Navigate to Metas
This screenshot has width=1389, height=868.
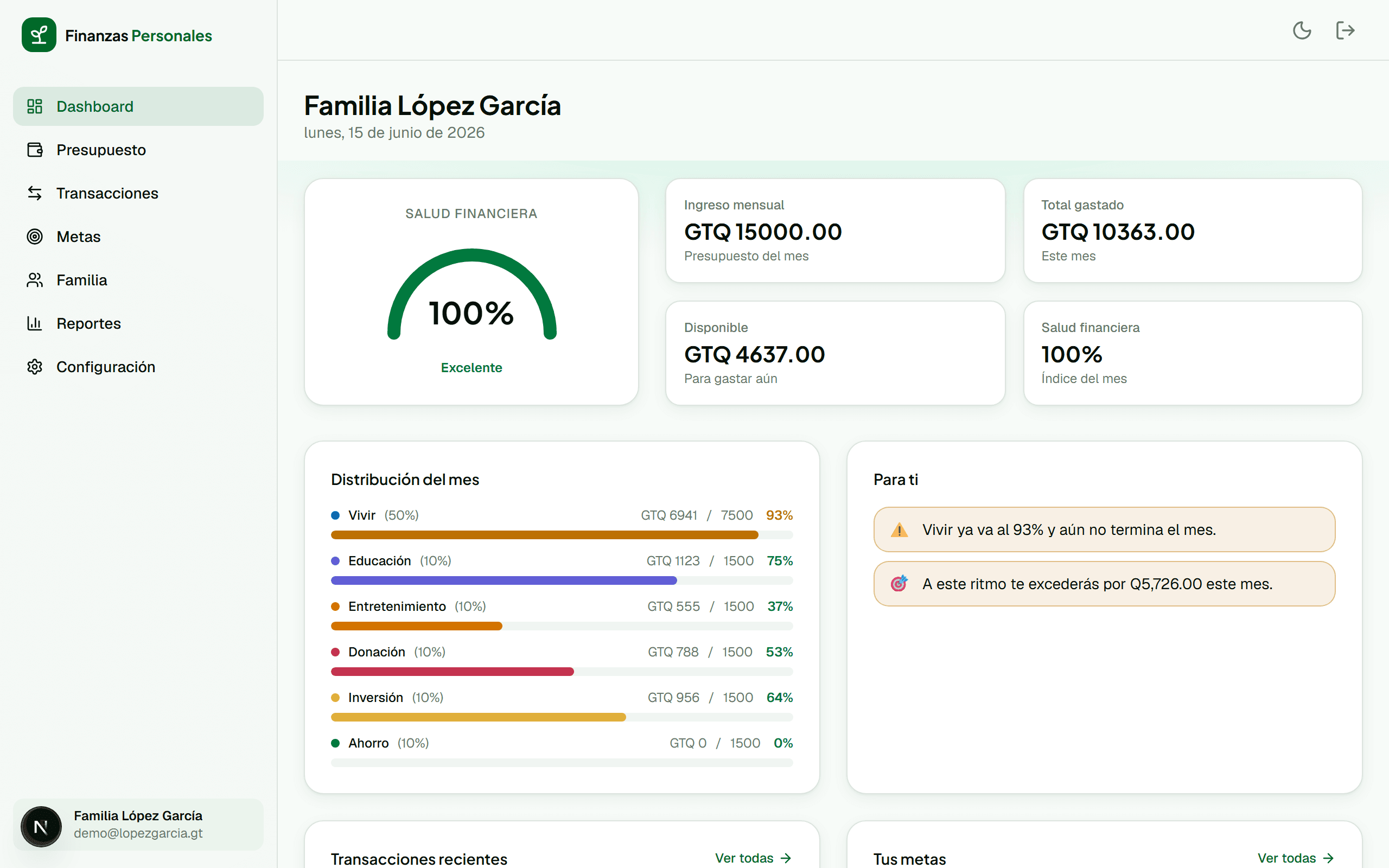[138, 237]
